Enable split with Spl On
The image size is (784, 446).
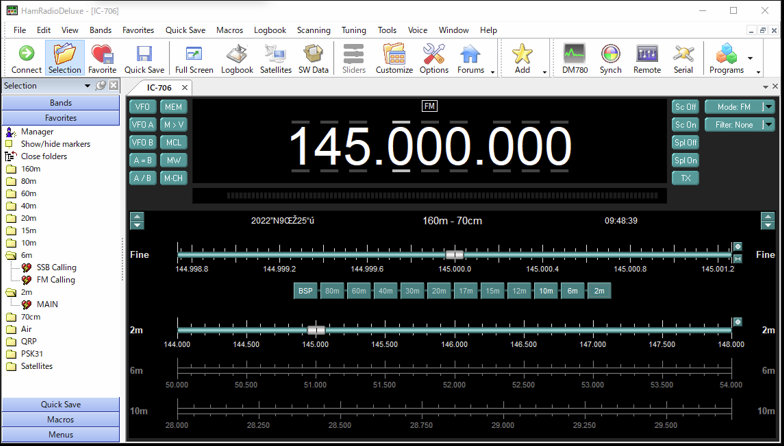(685, 160)
